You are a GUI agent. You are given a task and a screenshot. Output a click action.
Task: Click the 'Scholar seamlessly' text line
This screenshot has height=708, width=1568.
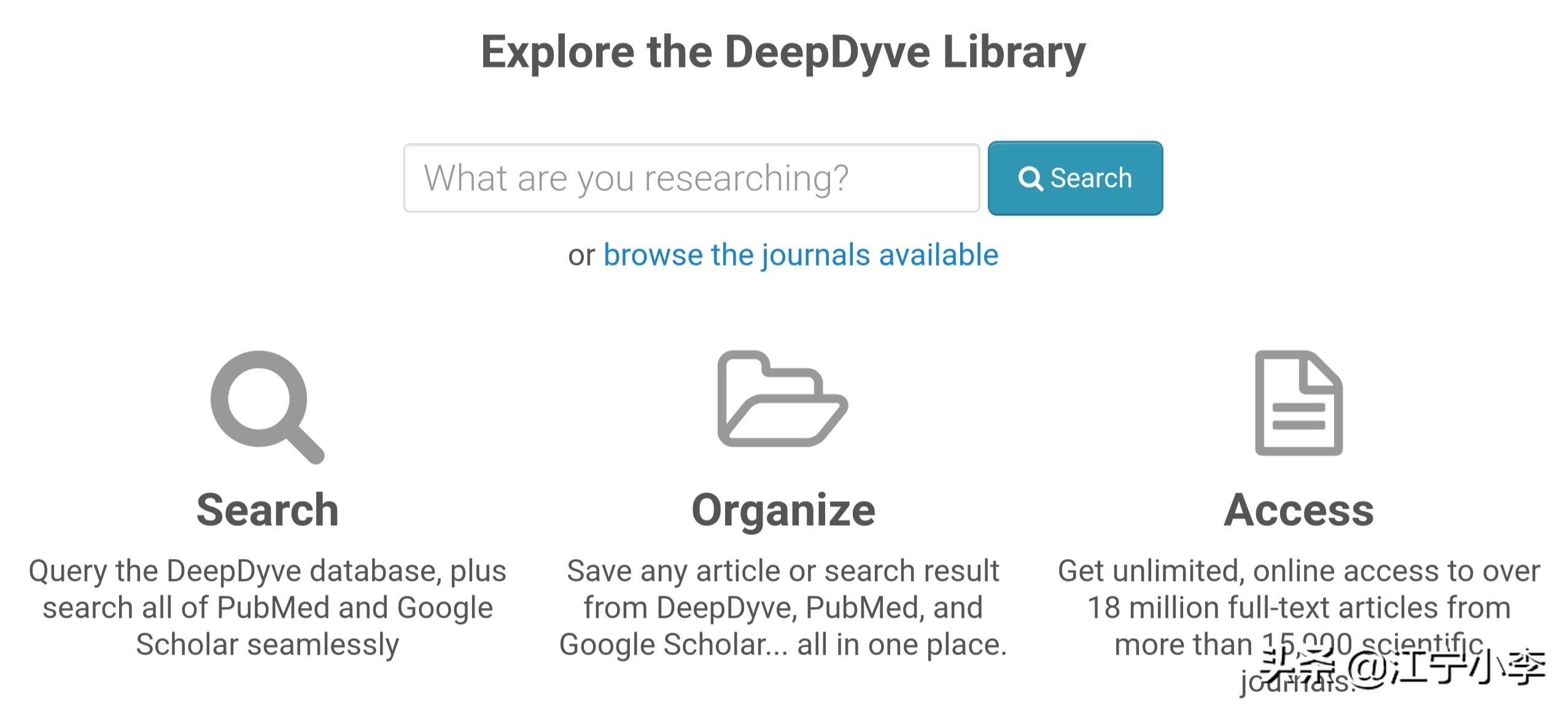tap(267, 645)
